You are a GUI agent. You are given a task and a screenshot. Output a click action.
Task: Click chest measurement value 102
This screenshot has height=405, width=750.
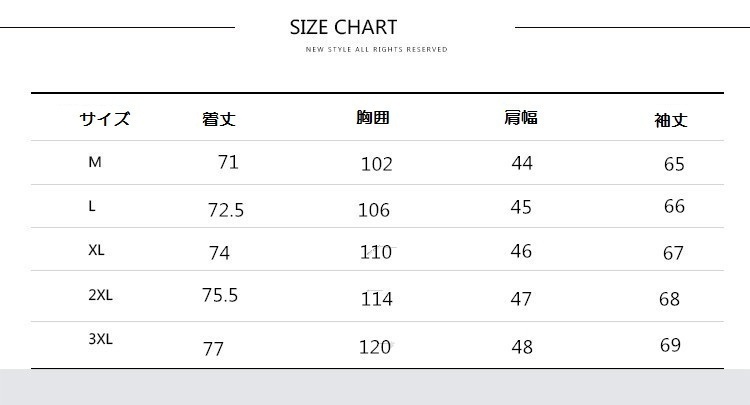(x=377, y=165)
